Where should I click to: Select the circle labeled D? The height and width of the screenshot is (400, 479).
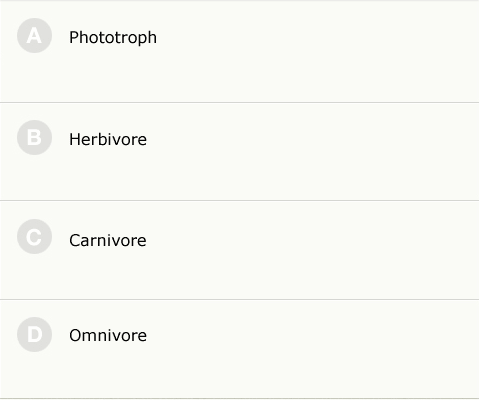tap(34, 334)
